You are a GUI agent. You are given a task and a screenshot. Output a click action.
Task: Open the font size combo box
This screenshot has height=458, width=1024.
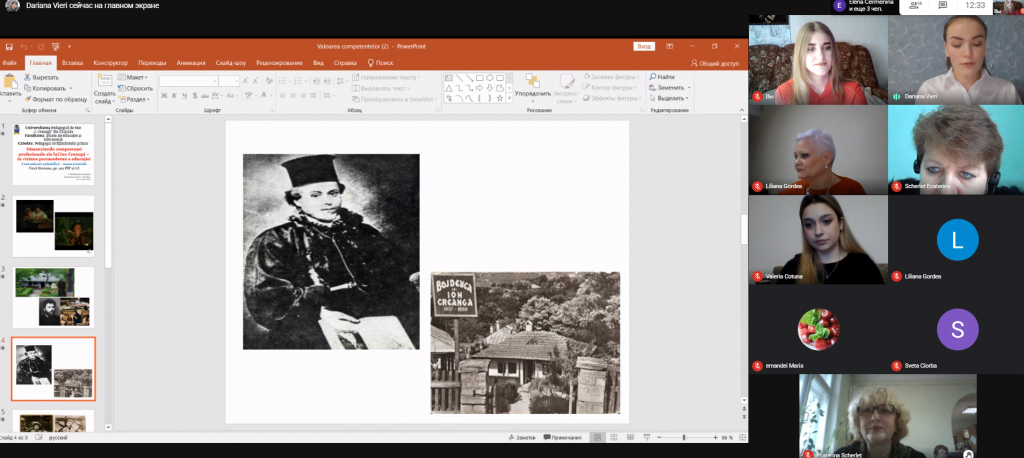tap(229, 81)
